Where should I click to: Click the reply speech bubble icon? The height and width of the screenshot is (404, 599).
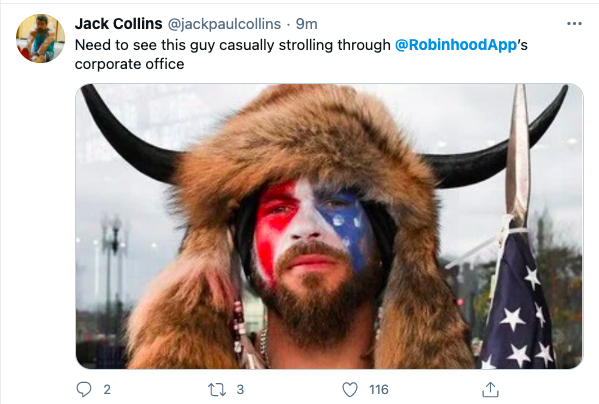click(84, 389)
